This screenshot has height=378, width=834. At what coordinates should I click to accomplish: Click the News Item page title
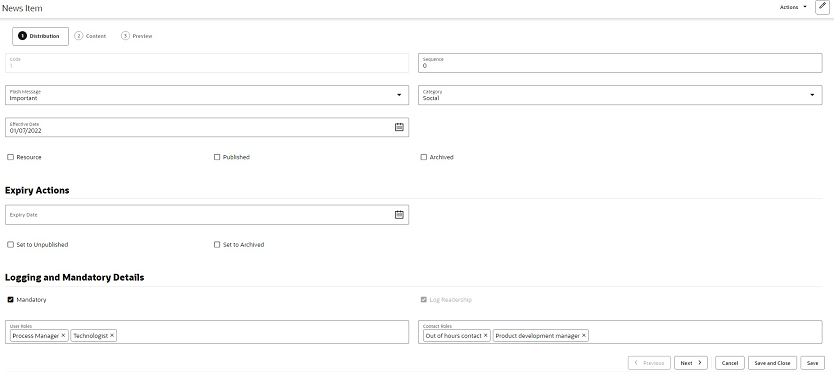point(22,9)
